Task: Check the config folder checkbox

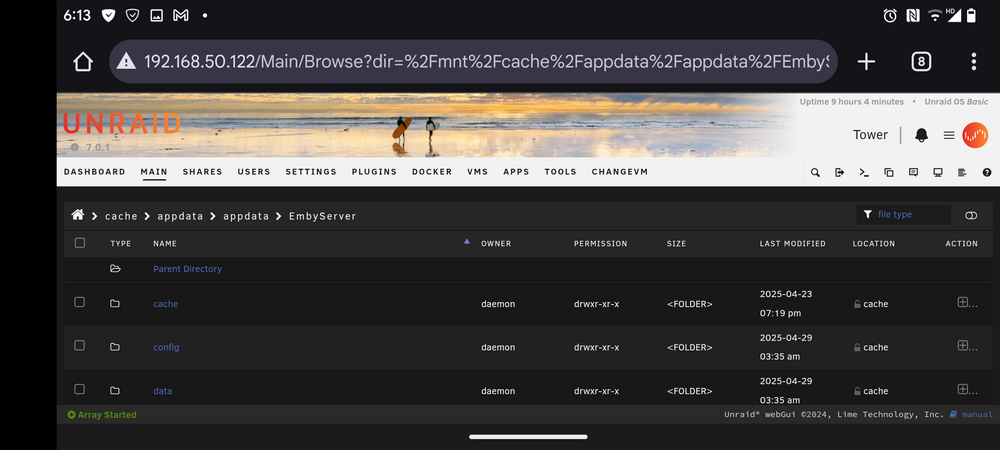Action: [80, 345]
